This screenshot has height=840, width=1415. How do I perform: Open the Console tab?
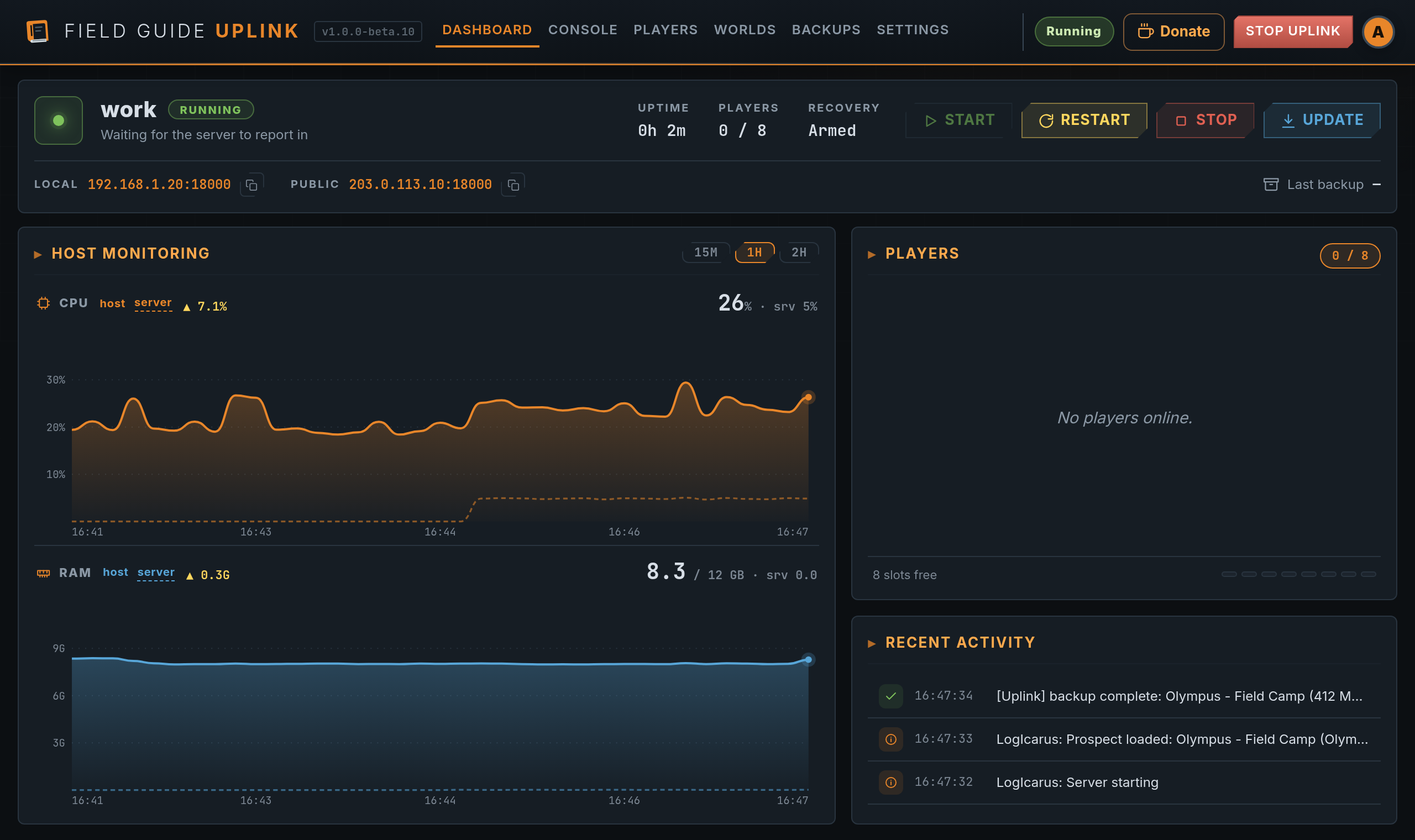click(583, 29)
